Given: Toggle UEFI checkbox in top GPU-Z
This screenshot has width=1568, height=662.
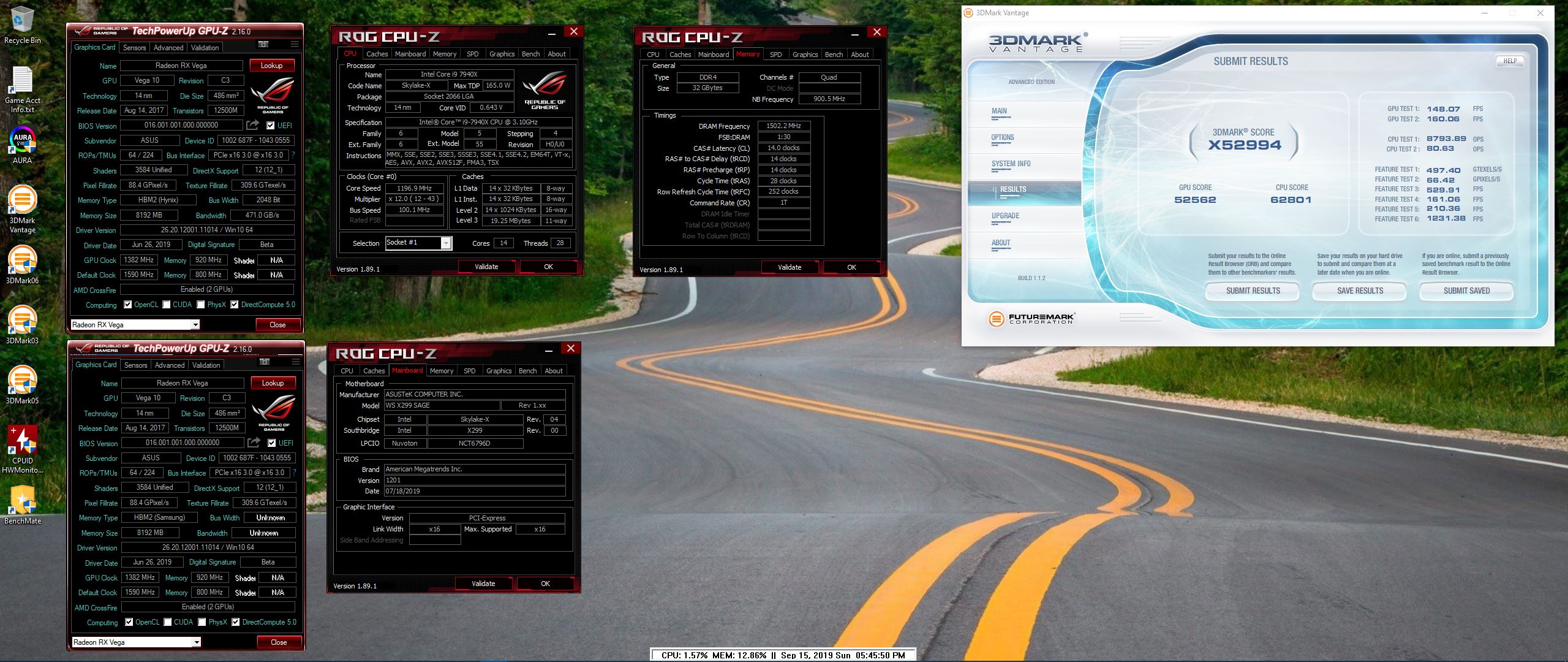Looking at the screenshot, I should coord(270,126).
